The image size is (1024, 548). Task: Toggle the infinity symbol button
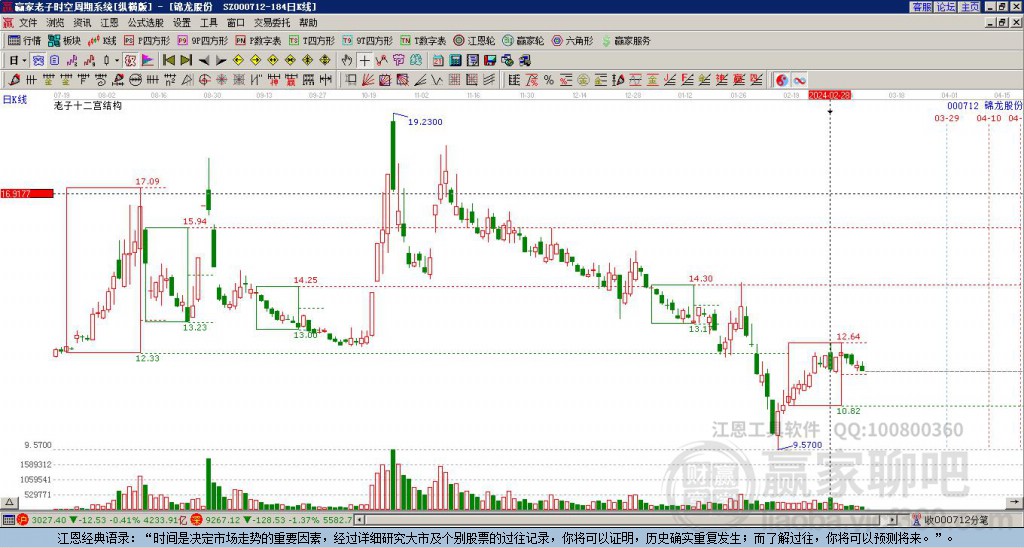click(799, 80)
